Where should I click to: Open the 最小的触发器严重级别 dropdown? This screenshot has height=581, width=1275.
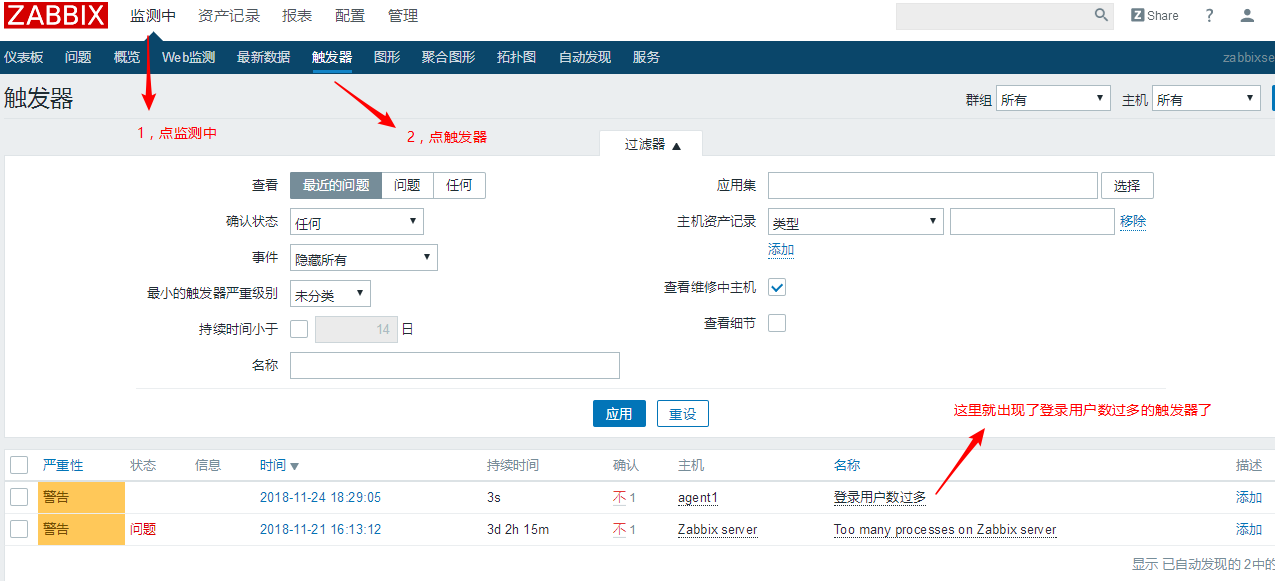[x=330, y=294]
